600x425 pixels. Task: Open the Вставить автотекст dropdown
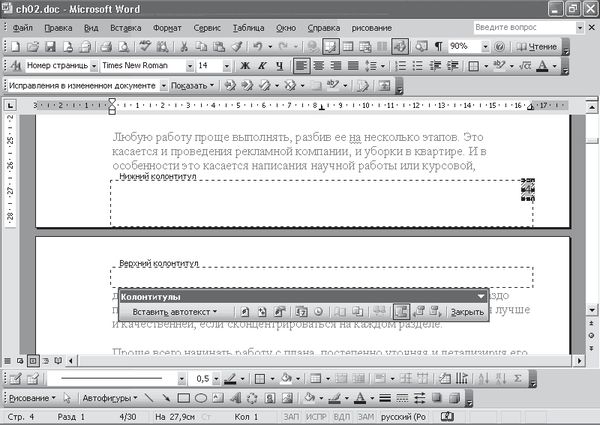pos(174,313)
